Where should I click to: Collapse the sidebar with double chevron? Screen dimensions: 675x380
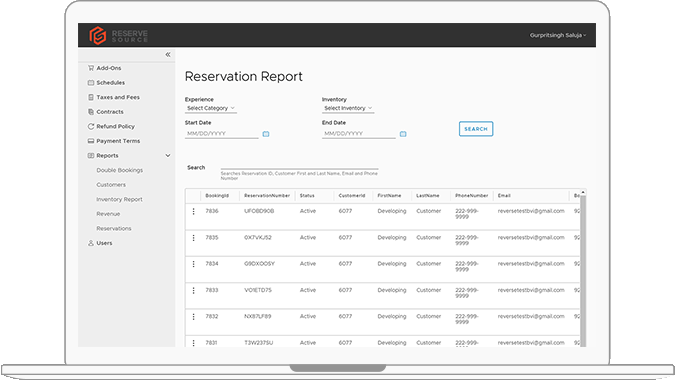click(x=168, y=55)
